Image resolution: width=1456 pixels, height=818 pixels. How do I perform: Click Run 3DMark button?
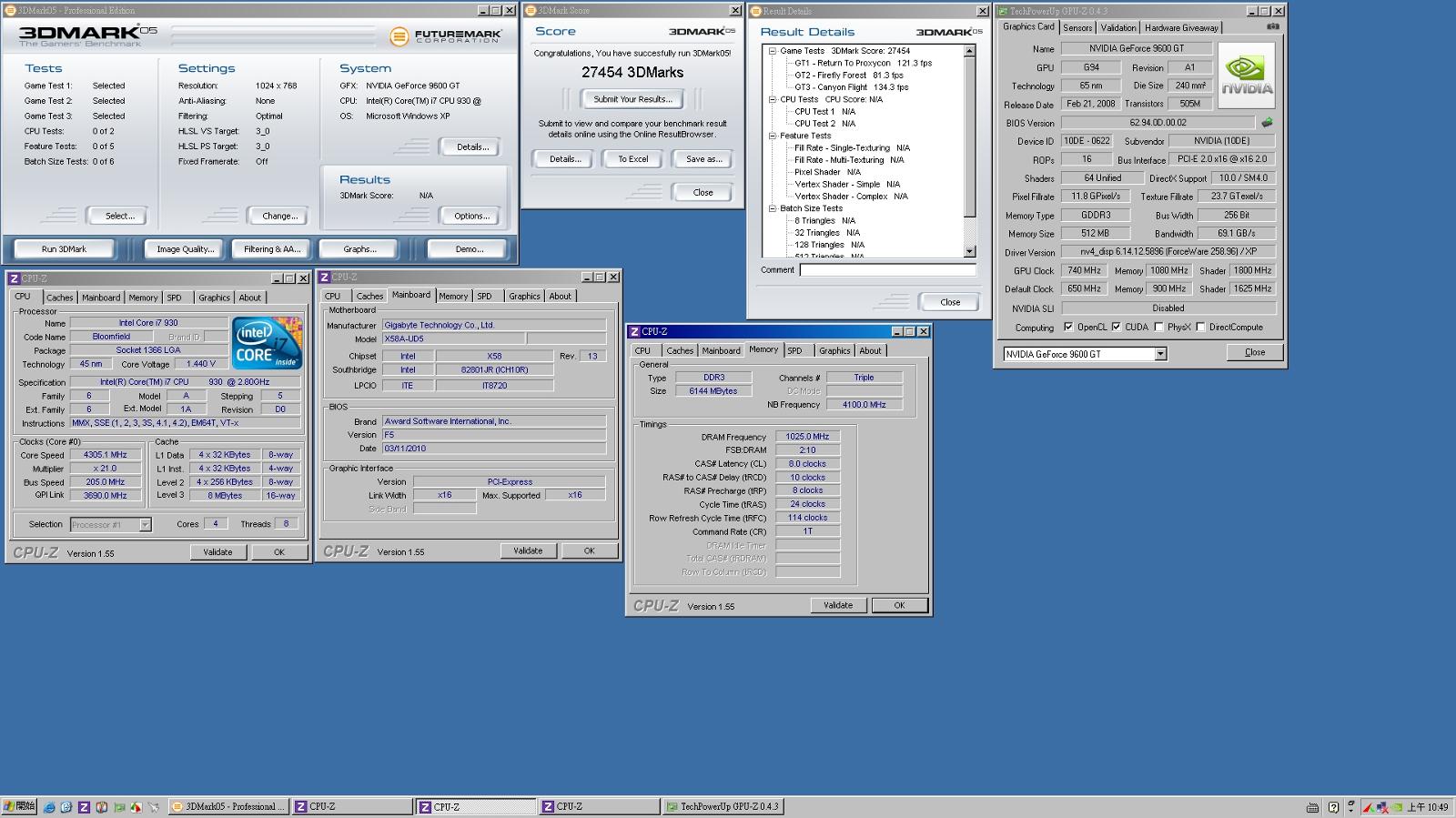click(x=64, y=248)
